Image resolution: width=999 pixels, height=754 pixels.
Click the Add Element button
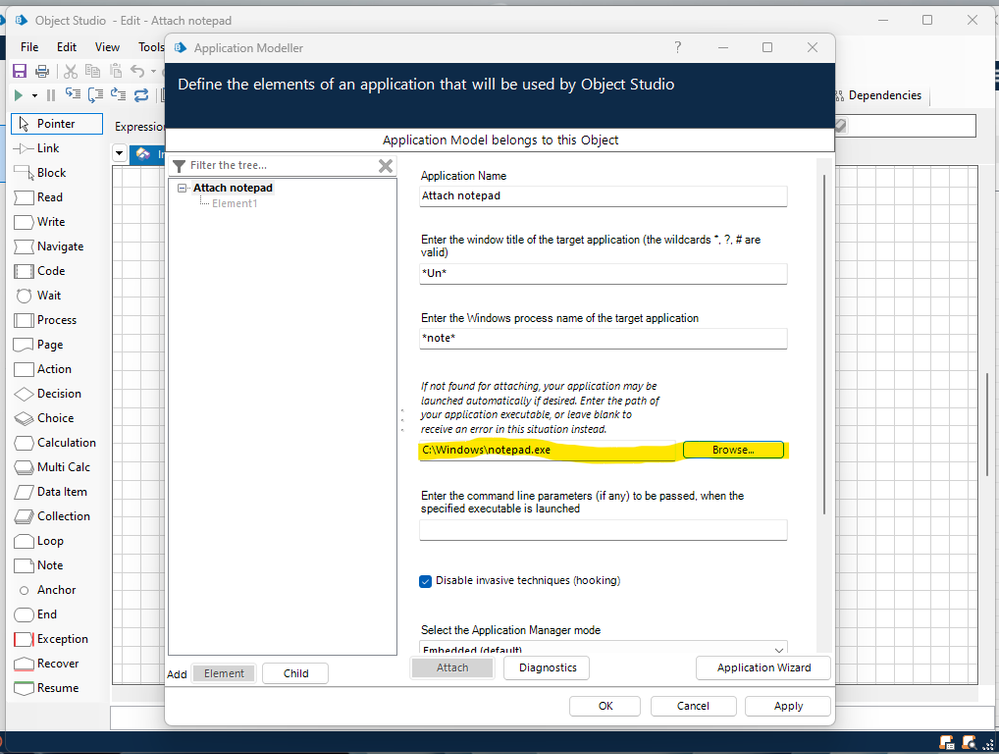click(224, 674)
